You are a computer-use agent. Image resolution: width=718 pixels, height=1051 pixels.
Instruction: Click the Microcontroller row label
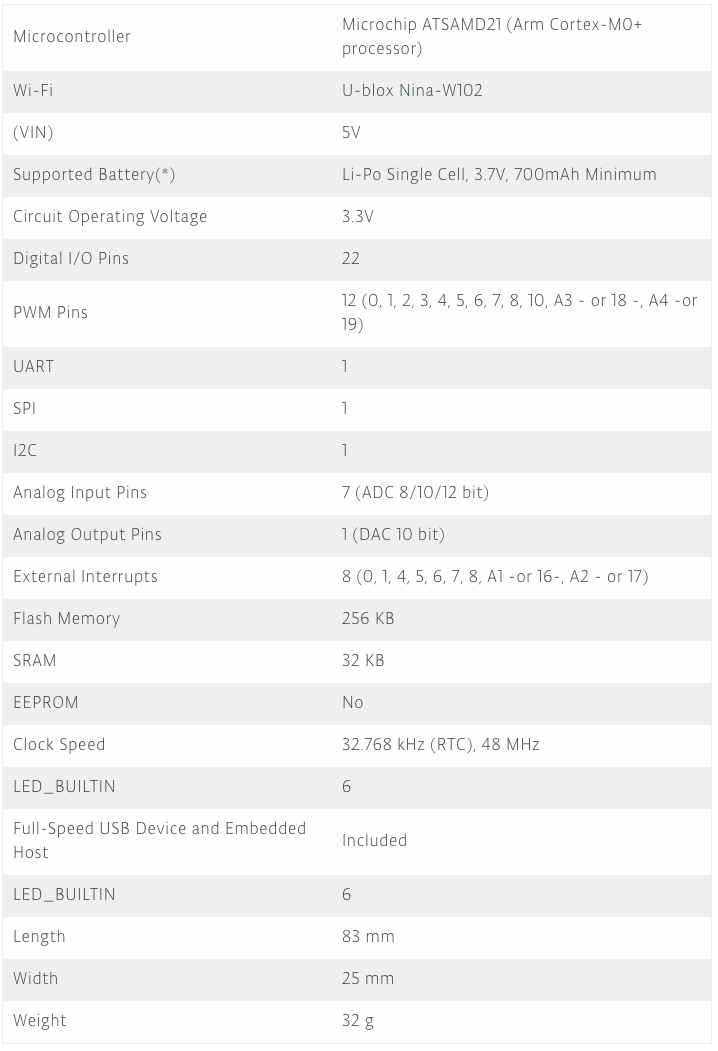pos(72,36)
